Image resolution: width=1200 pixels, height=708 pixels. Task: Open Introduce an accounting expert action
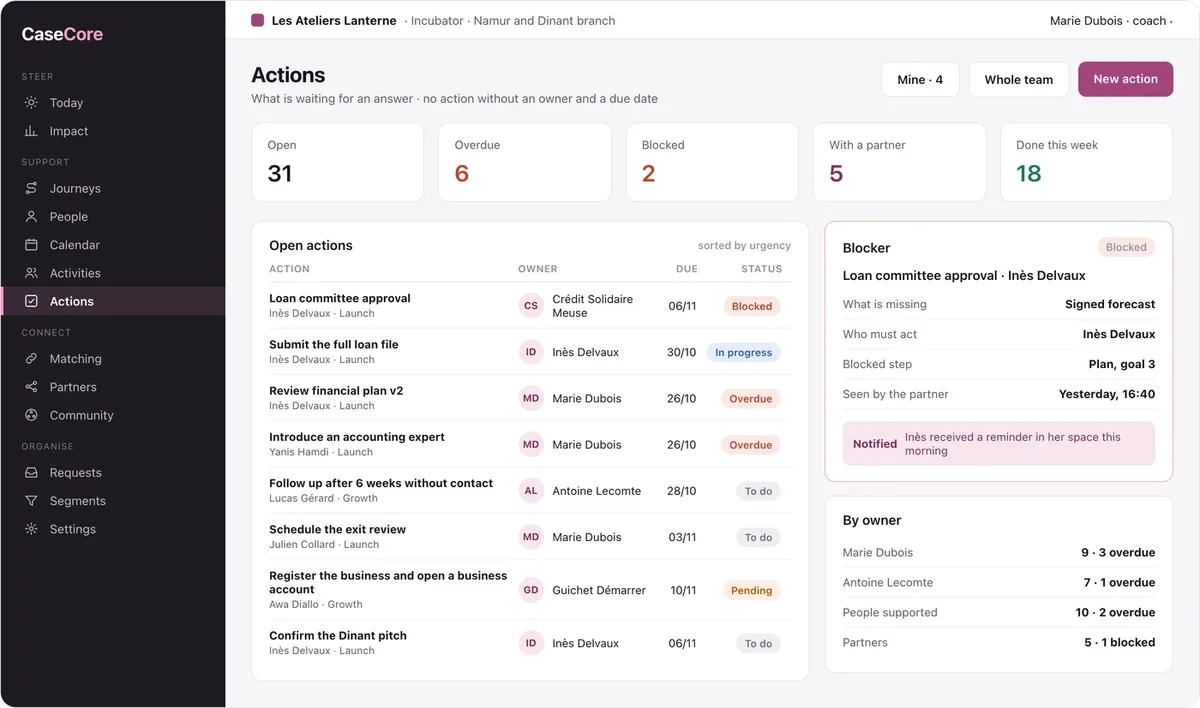coord(529,444)
